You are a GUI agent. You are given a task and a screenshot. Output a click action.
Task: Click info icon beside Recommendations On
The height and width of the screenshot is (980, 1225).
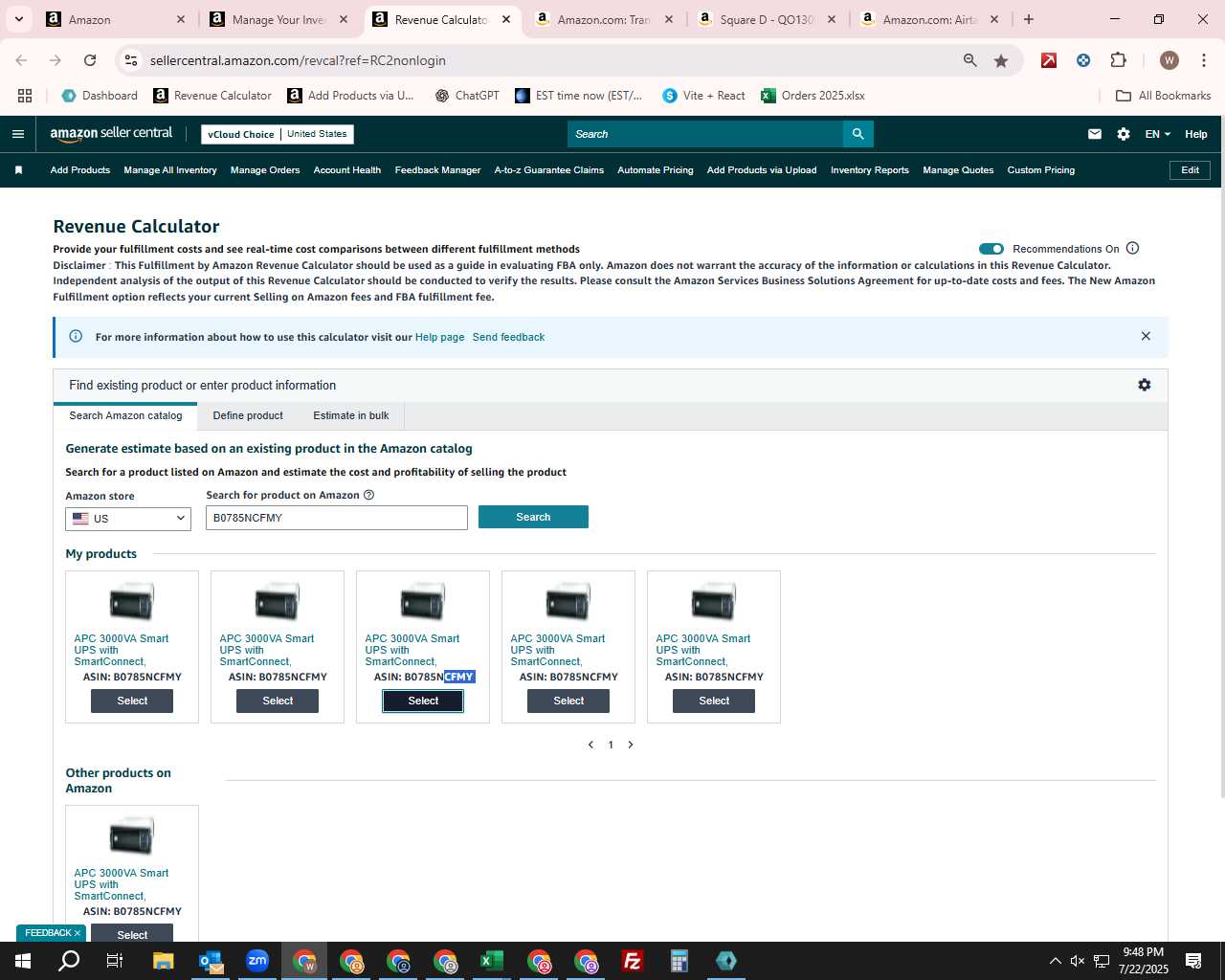click(1133, 248)
